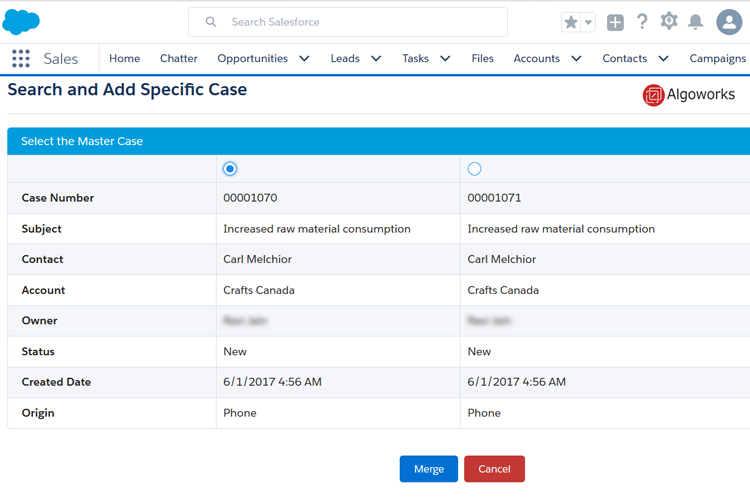Select case 00001070 as master
This screenshot has height=500, width=750.
tap(230, 169)
